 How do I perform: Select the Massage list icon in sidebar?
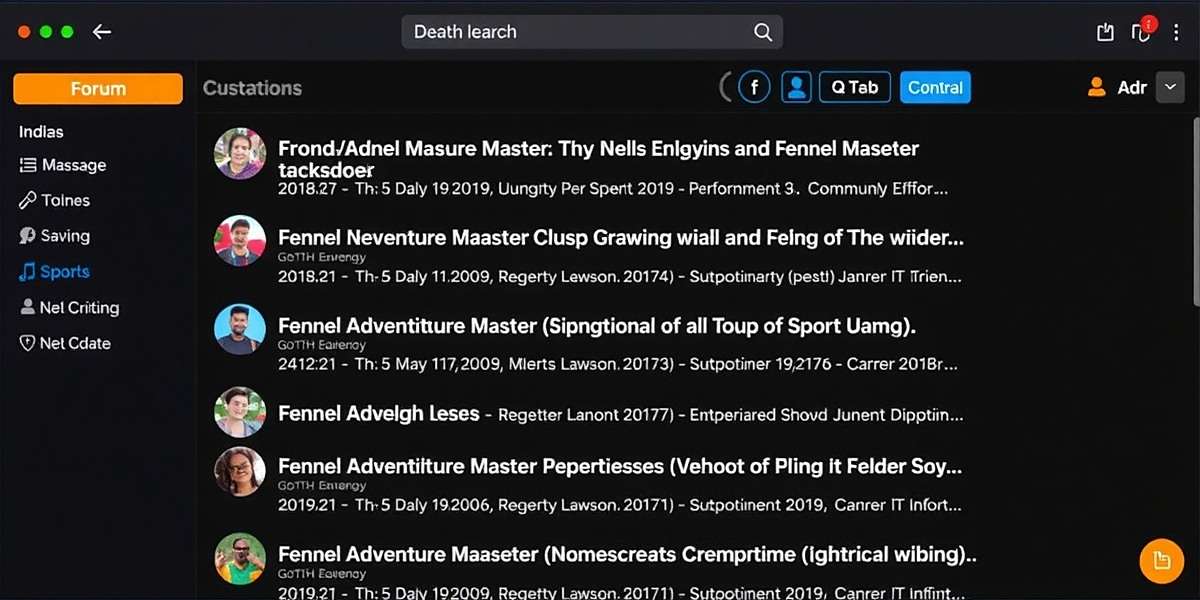click(x=26, y=165)
